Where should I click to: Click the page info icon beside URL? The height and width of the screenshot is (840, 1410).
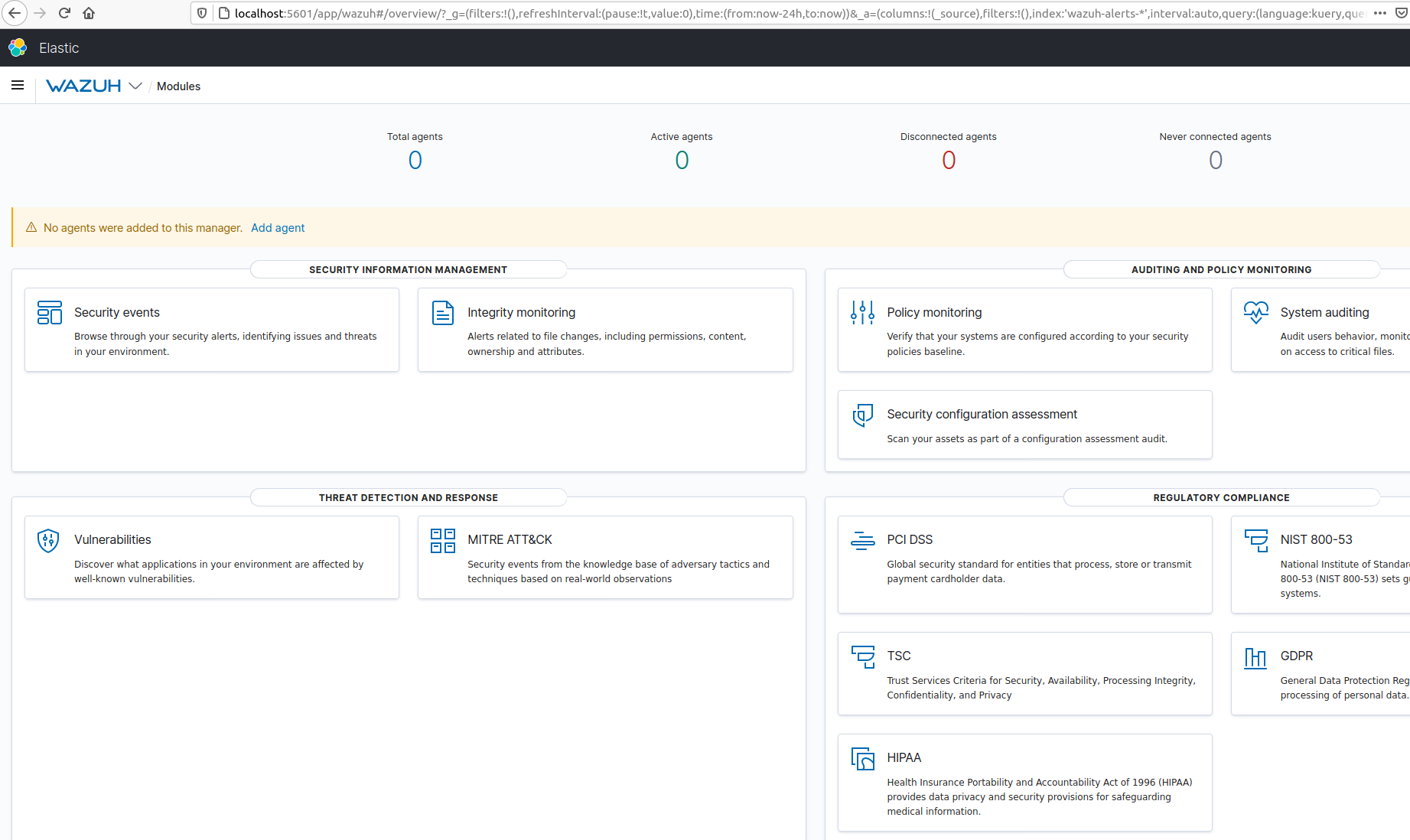pos(224,13)
